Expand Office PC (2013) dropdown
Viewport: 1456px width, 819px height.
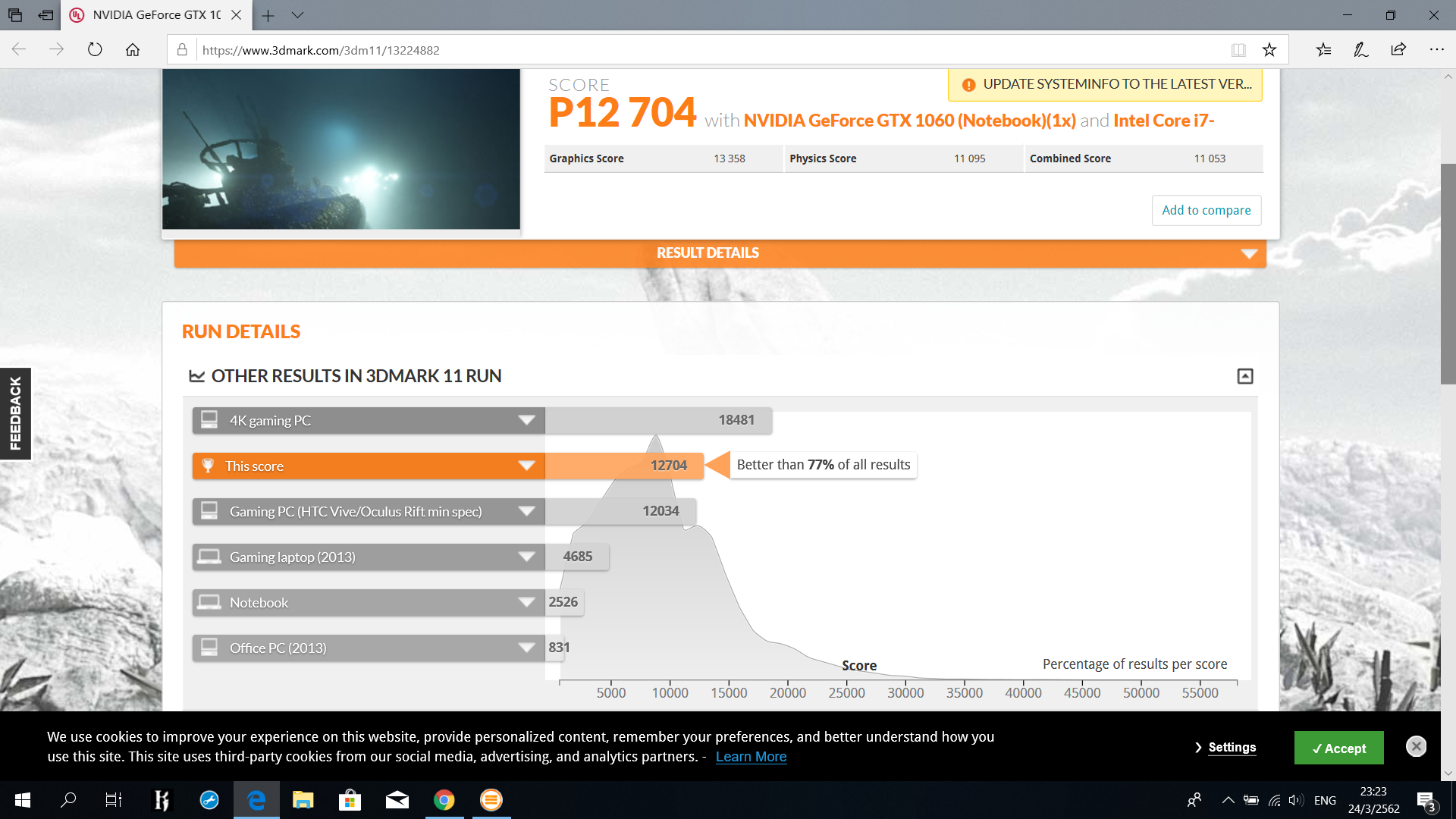pyautogui.click(x=527, y=648)
